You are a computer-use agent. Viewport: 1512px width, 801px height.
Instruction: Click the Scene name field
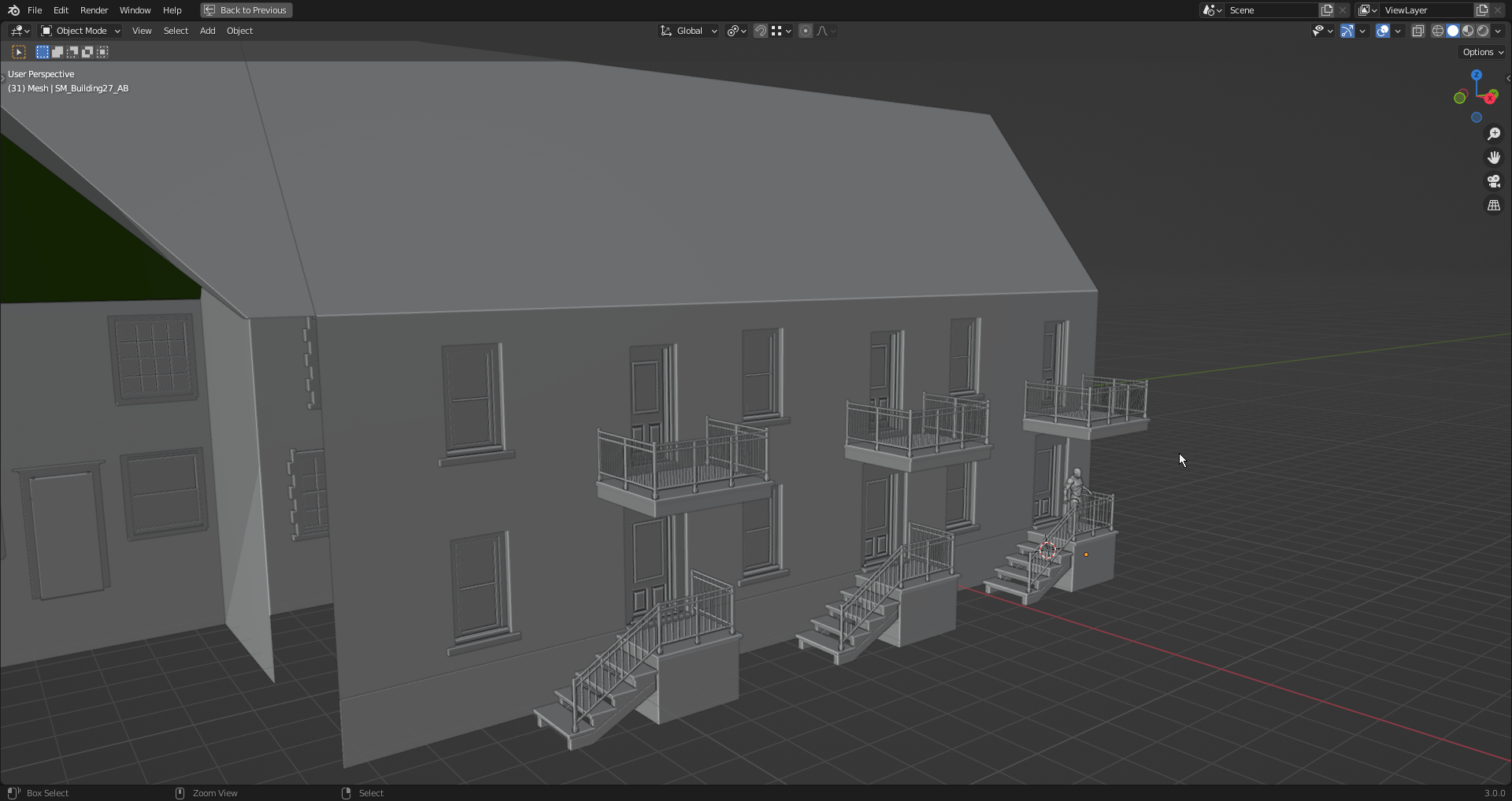click(1269, 10)
